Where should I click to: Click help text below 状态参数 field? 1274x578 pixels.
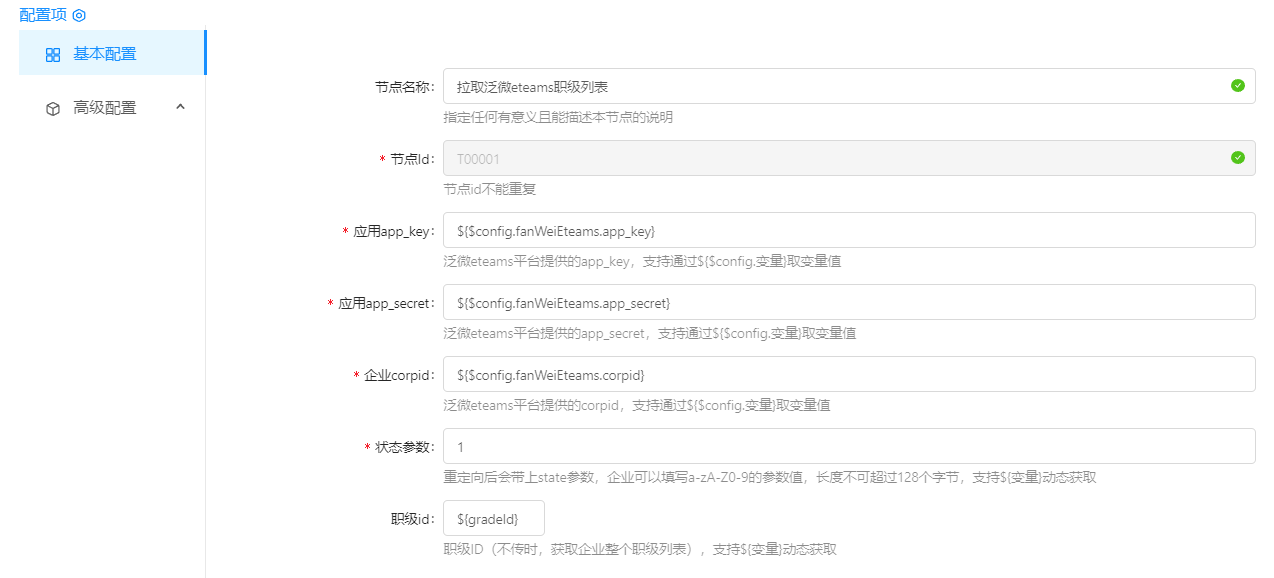(769, 477)
